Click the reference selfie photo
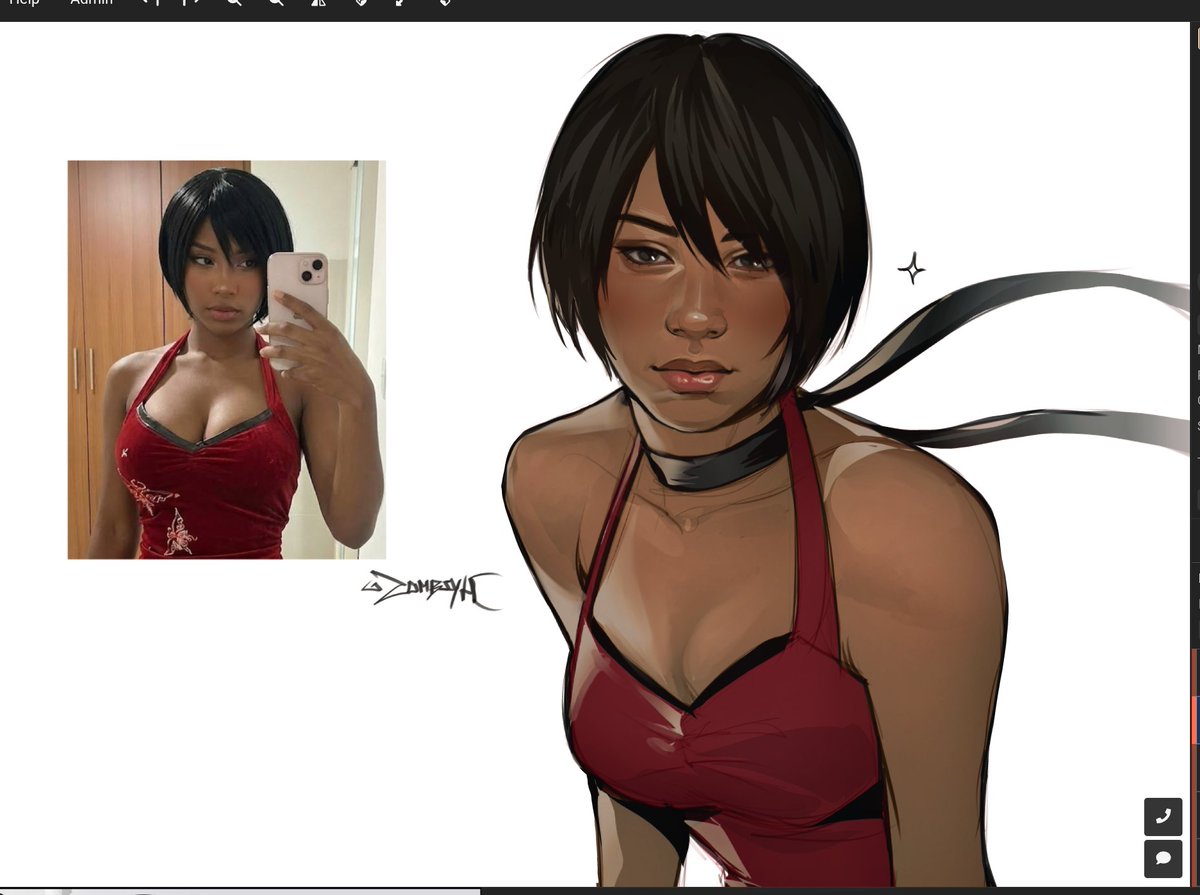The image size is (1200, 895). point(226,359)
